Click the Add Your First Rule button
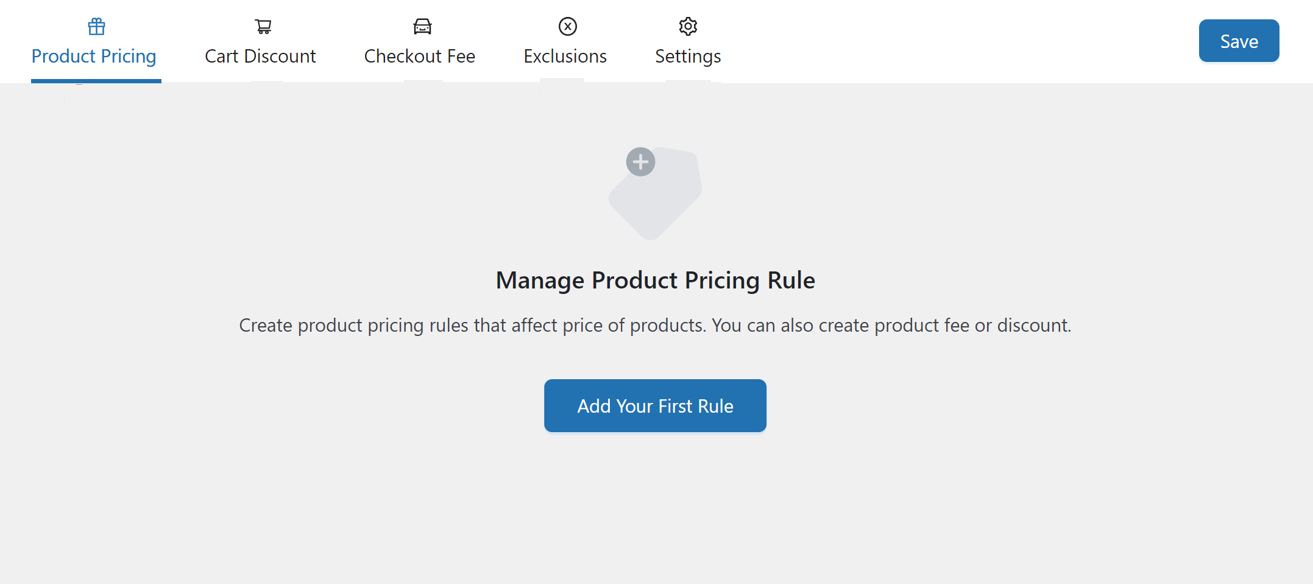This screenshot has width=1313, height=584. click(655, 406)
